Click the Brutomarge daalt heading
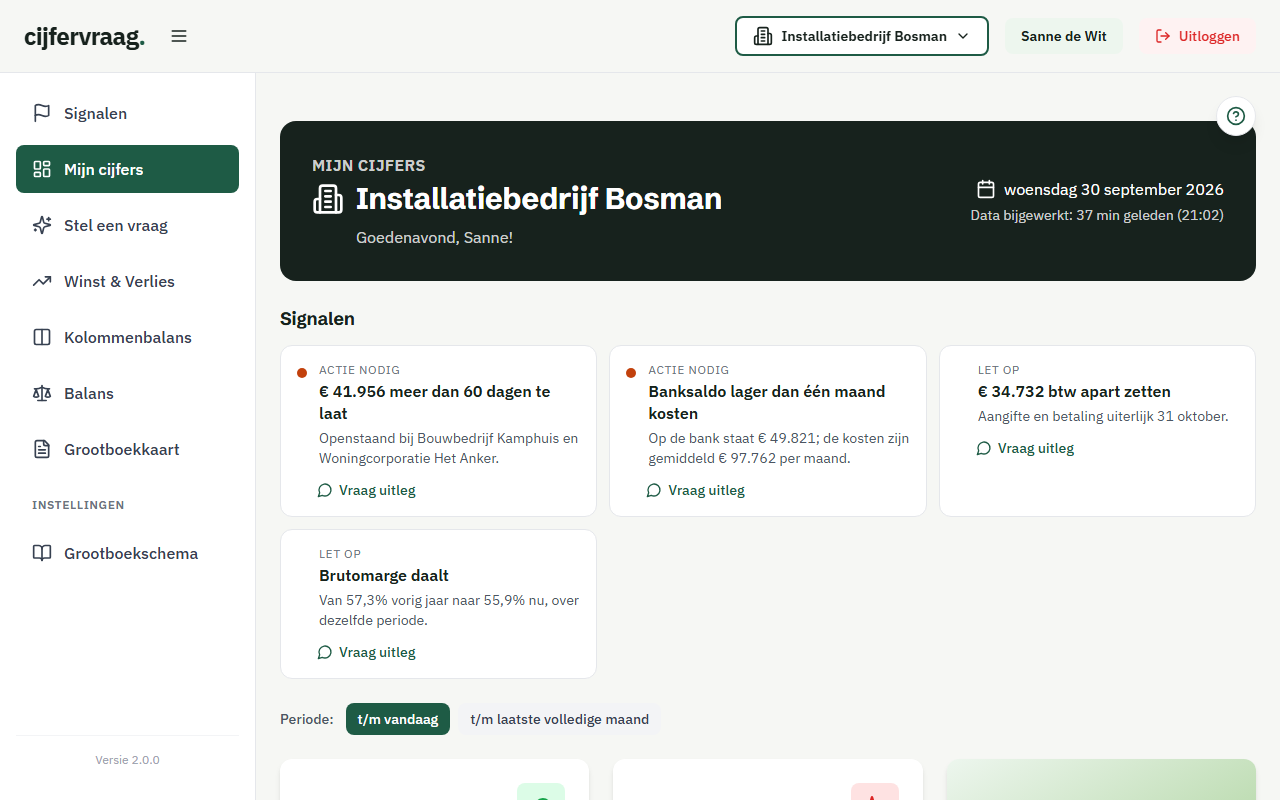The image size is (1280, 800). [x=384, y=575]
